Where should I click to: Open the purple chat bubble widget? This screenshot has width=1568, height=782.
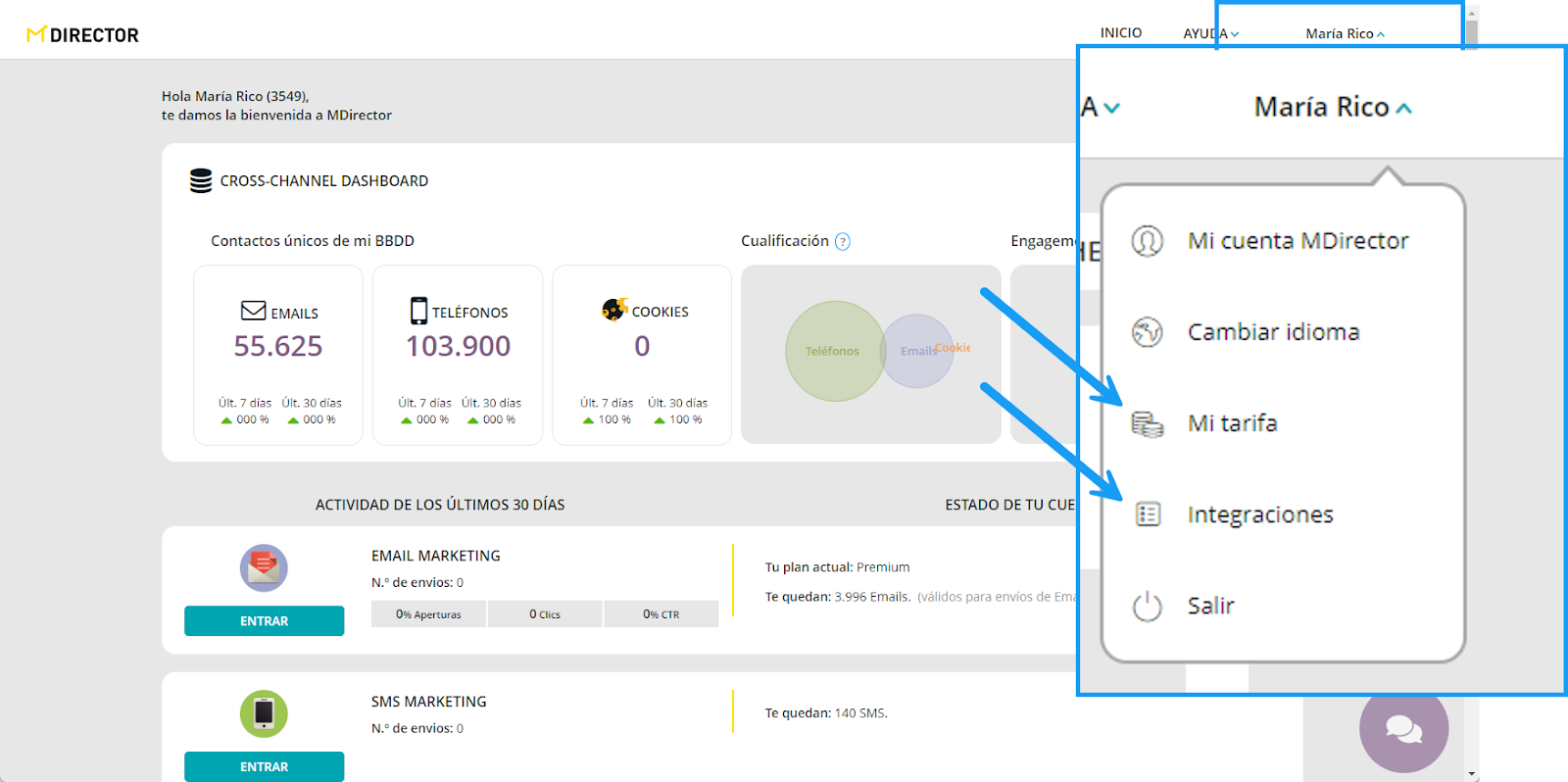[x=1403, y=729]
